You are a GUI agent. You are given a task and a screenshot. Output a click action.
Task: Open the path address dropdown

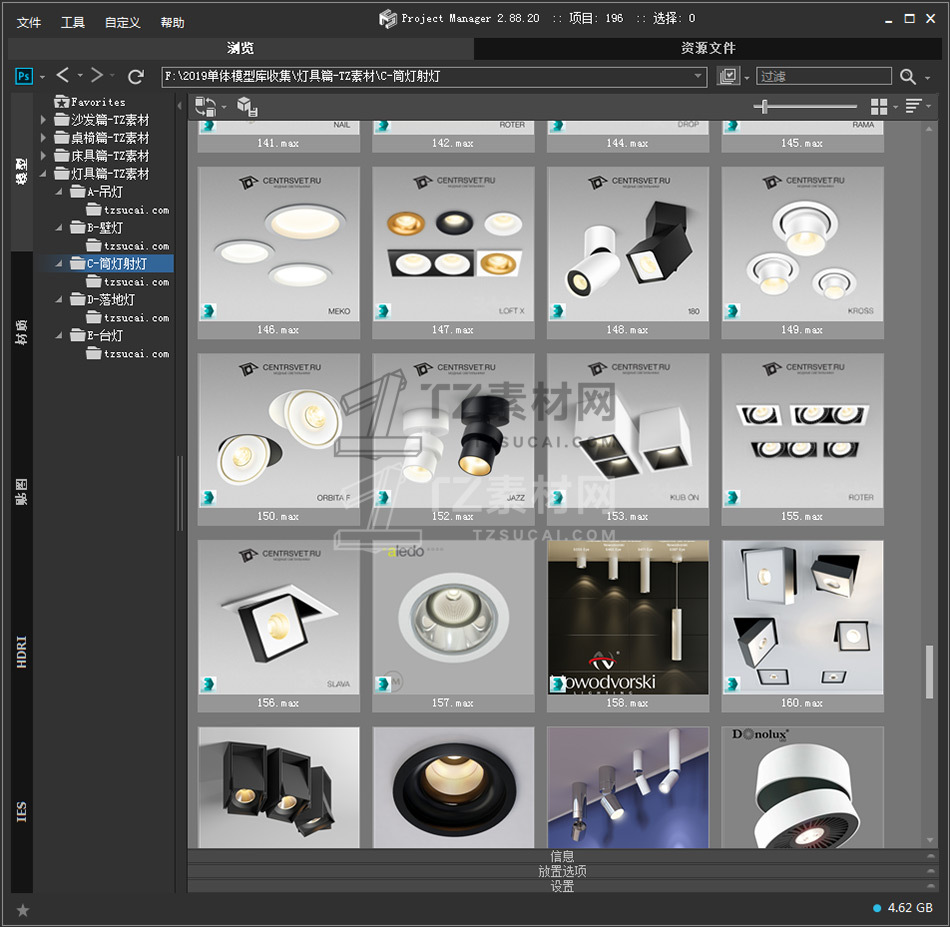[699, 76]
